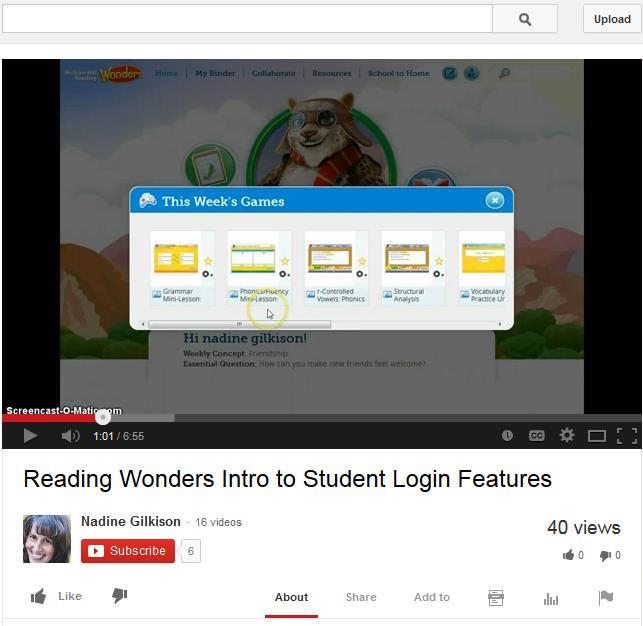Switch to theater mode icon
The image size is (643, 626).
click(x=597, y=436)
